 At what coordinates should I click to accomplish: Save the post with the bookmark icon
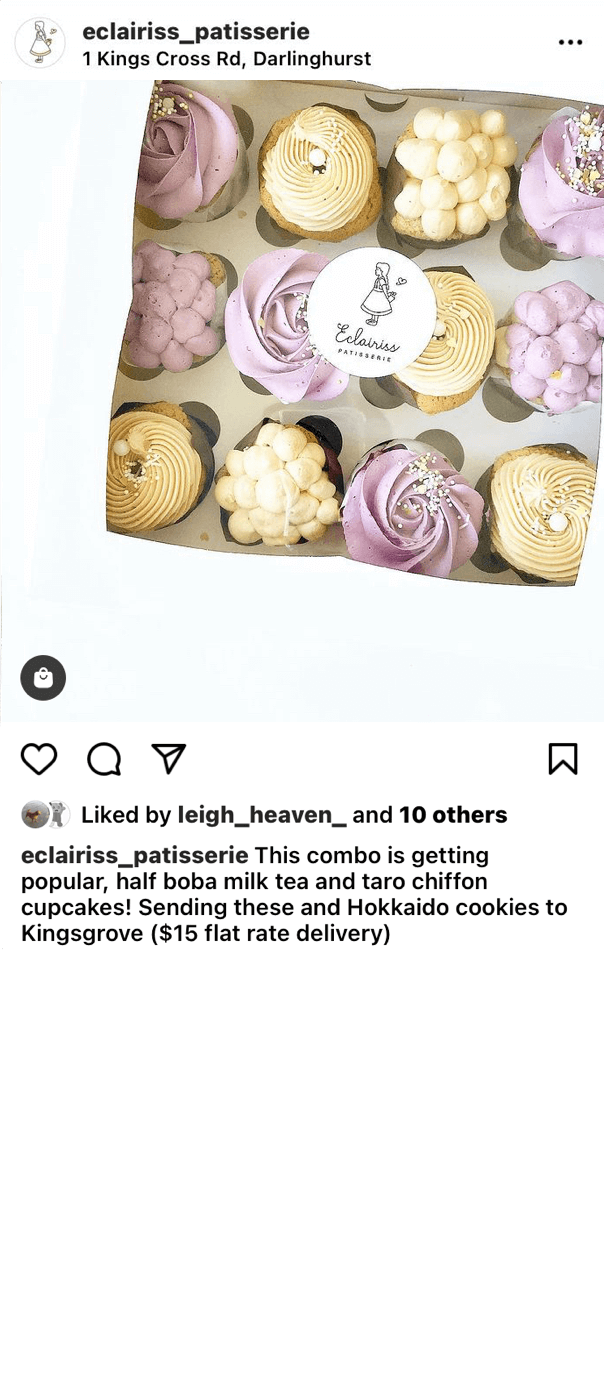tap(563, 759)
